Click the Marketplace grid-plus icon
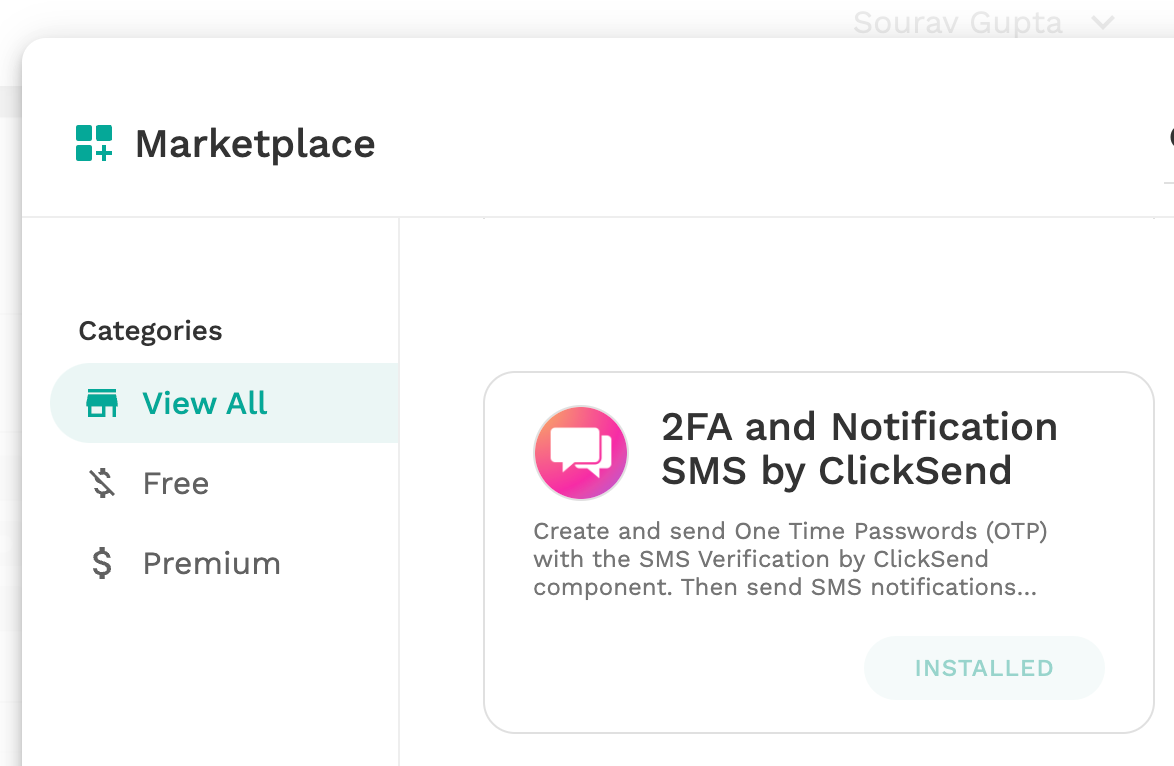This screenshot has height=766, width=1174. [x=94, y=143]
